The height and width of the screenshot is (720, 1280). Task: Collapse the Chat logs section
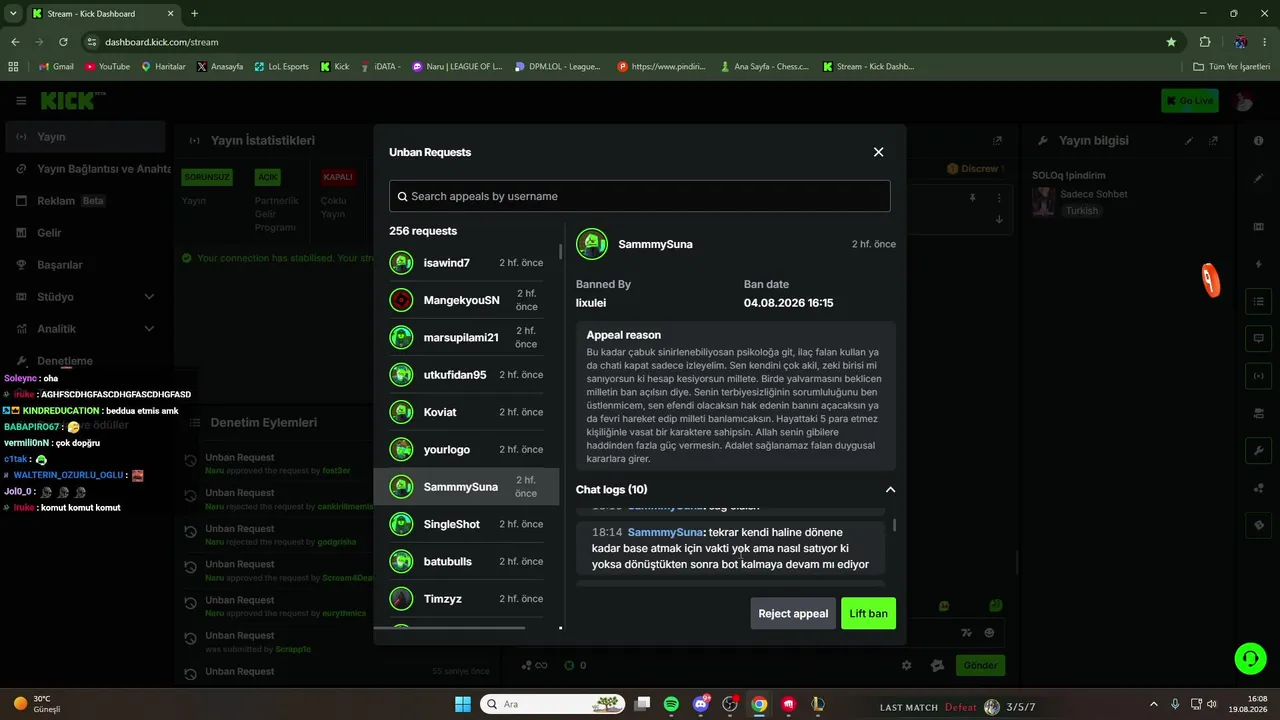890,490
